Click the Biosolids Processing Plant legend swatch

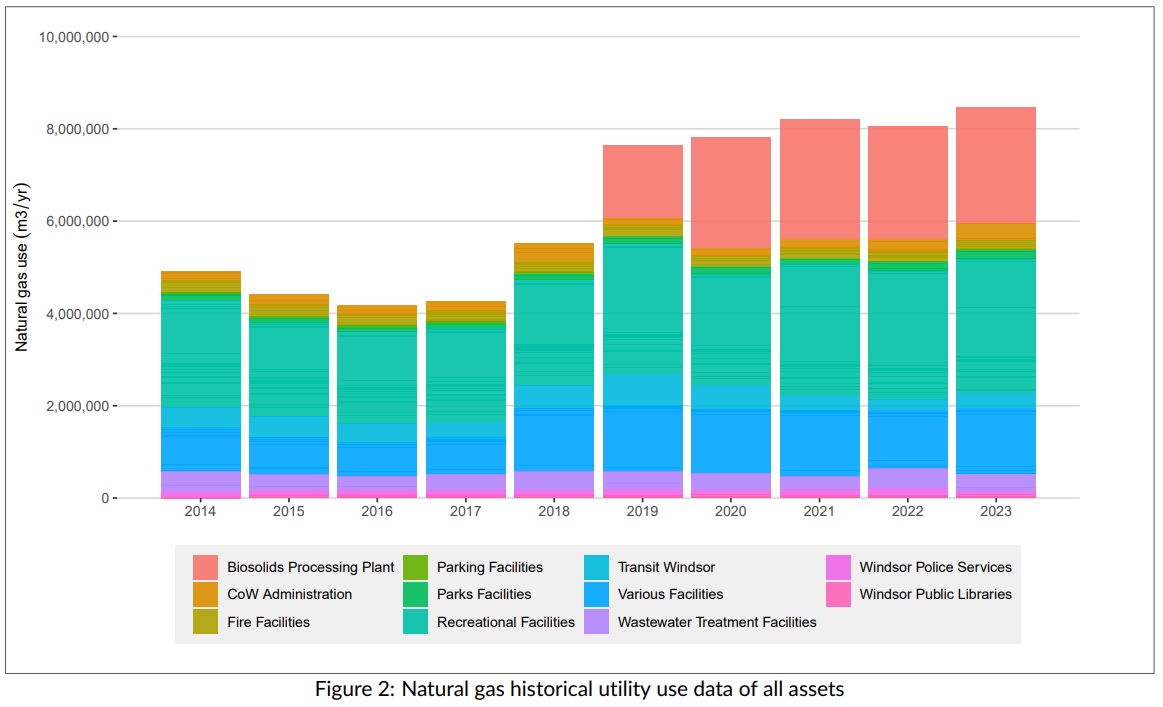(x=204, y=566)
